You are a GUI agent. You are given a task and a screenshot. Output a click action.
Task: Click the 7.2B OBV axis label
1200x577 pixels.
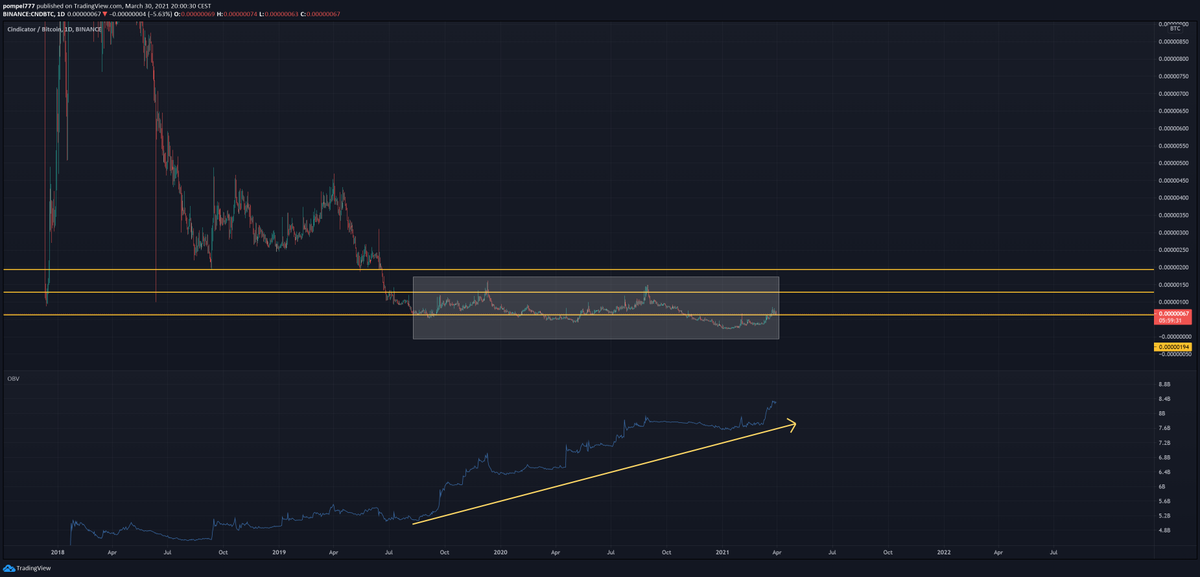1163,442
